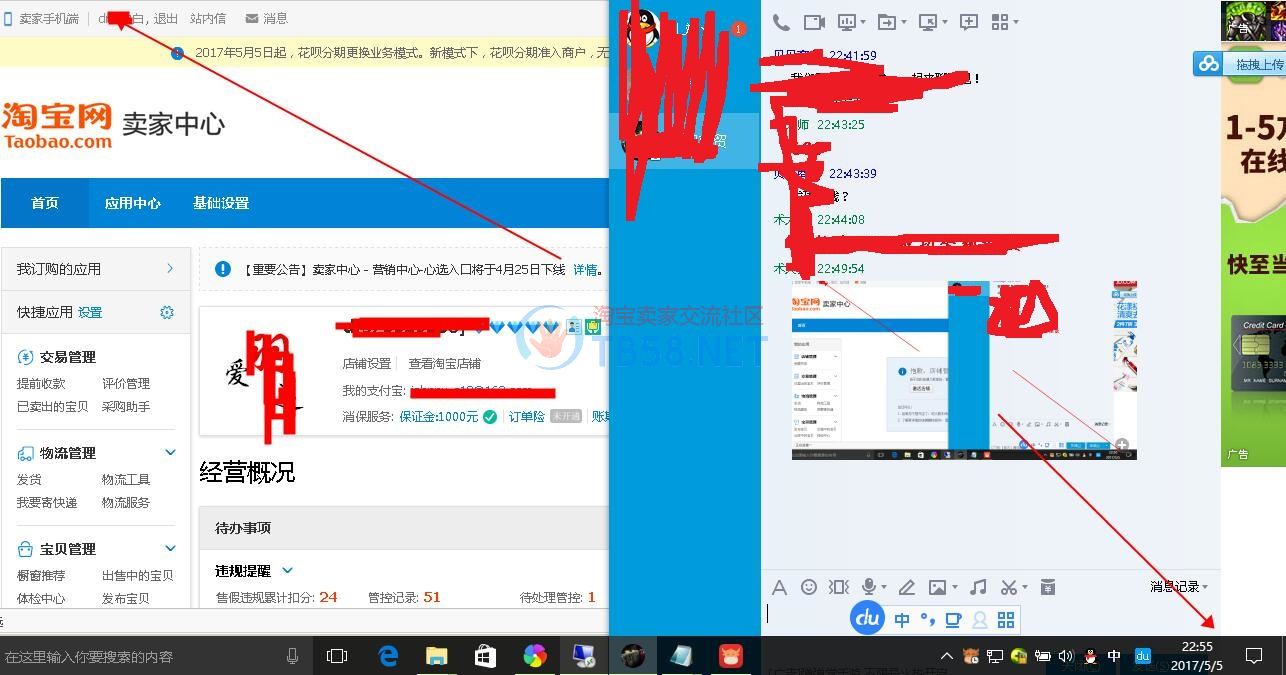Collapse the 宝贝管理 section

coord(170,548)
